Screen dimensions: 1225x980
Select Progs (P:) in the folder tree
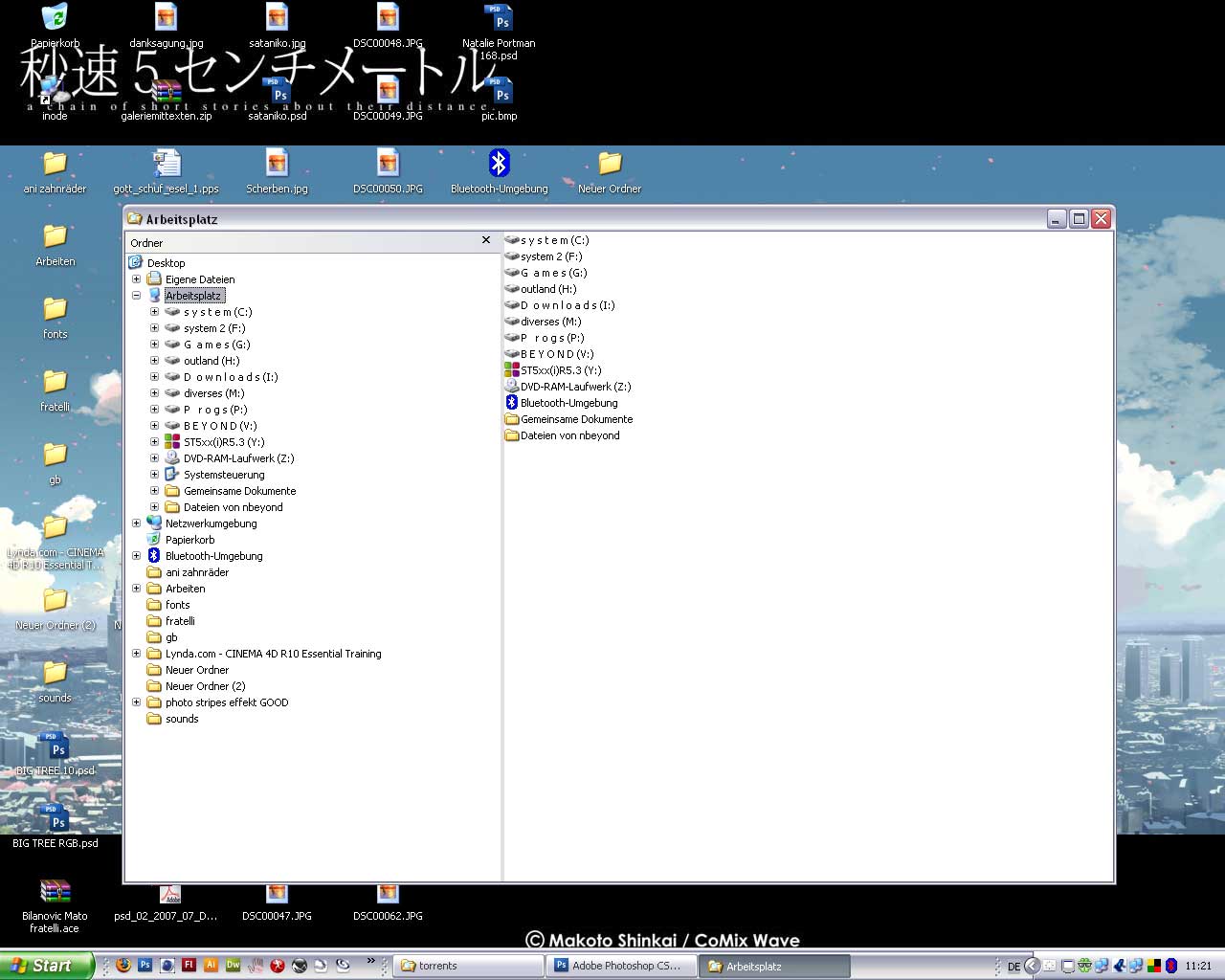tap(215, 410)
